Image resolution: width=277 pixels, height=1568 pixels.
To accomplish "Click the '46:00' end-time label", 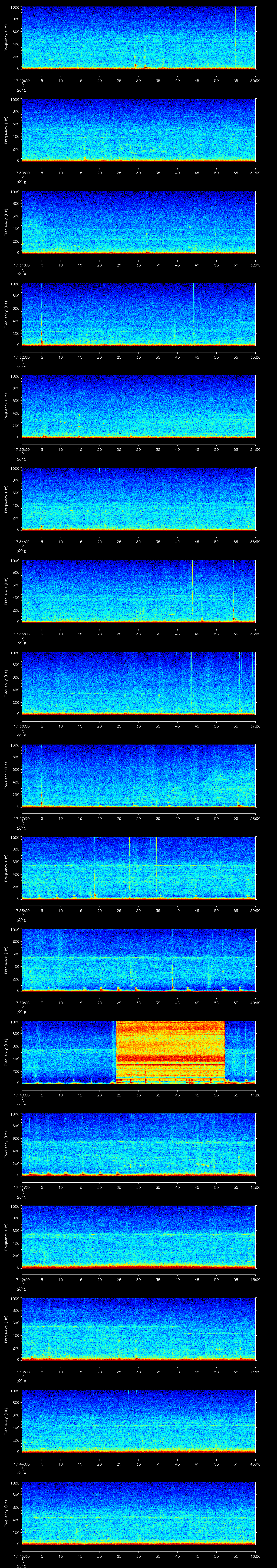I will click(x=256, y=1556).
